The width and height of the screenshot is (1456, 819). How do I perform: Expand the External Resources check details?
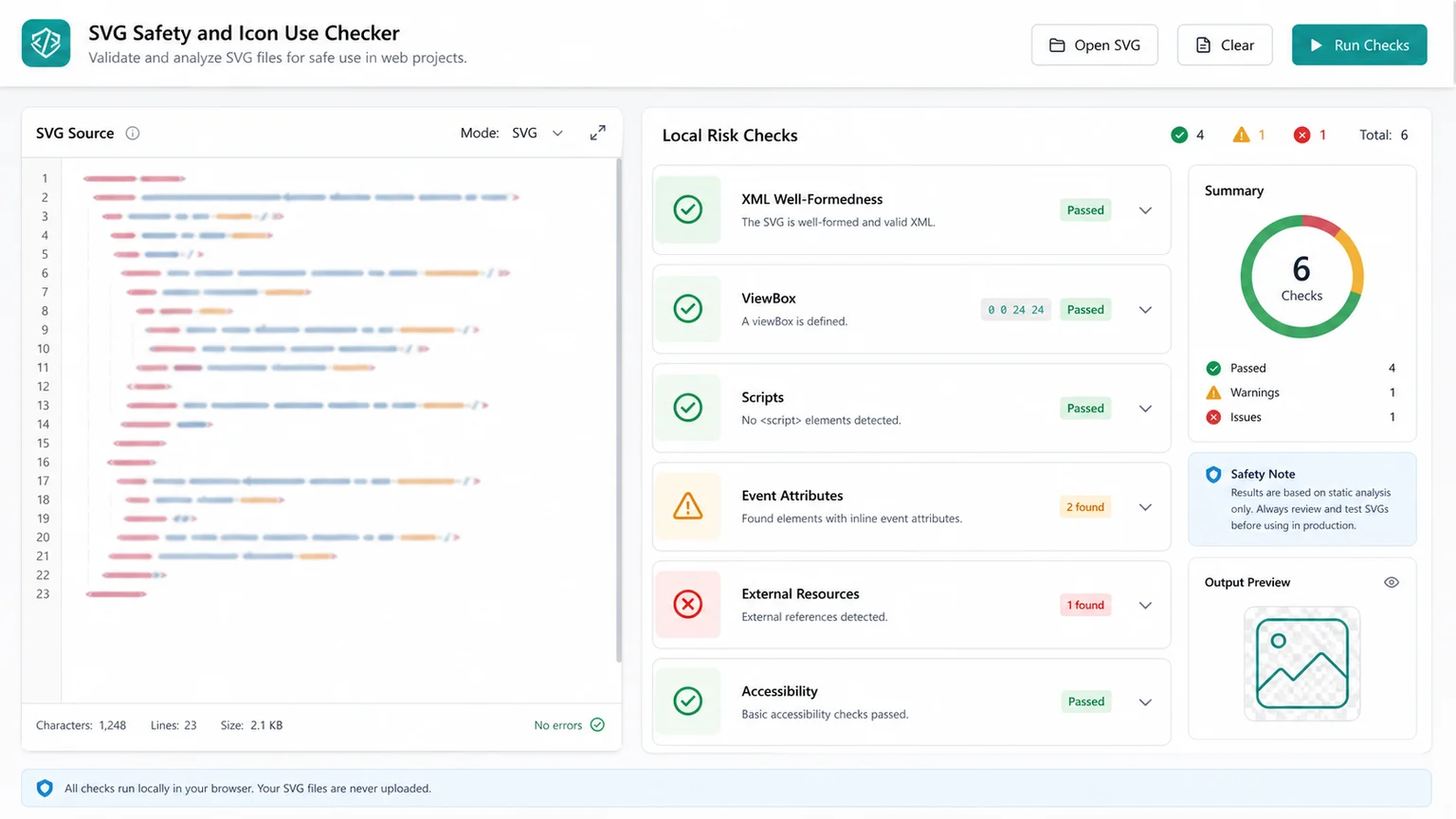1145,606
